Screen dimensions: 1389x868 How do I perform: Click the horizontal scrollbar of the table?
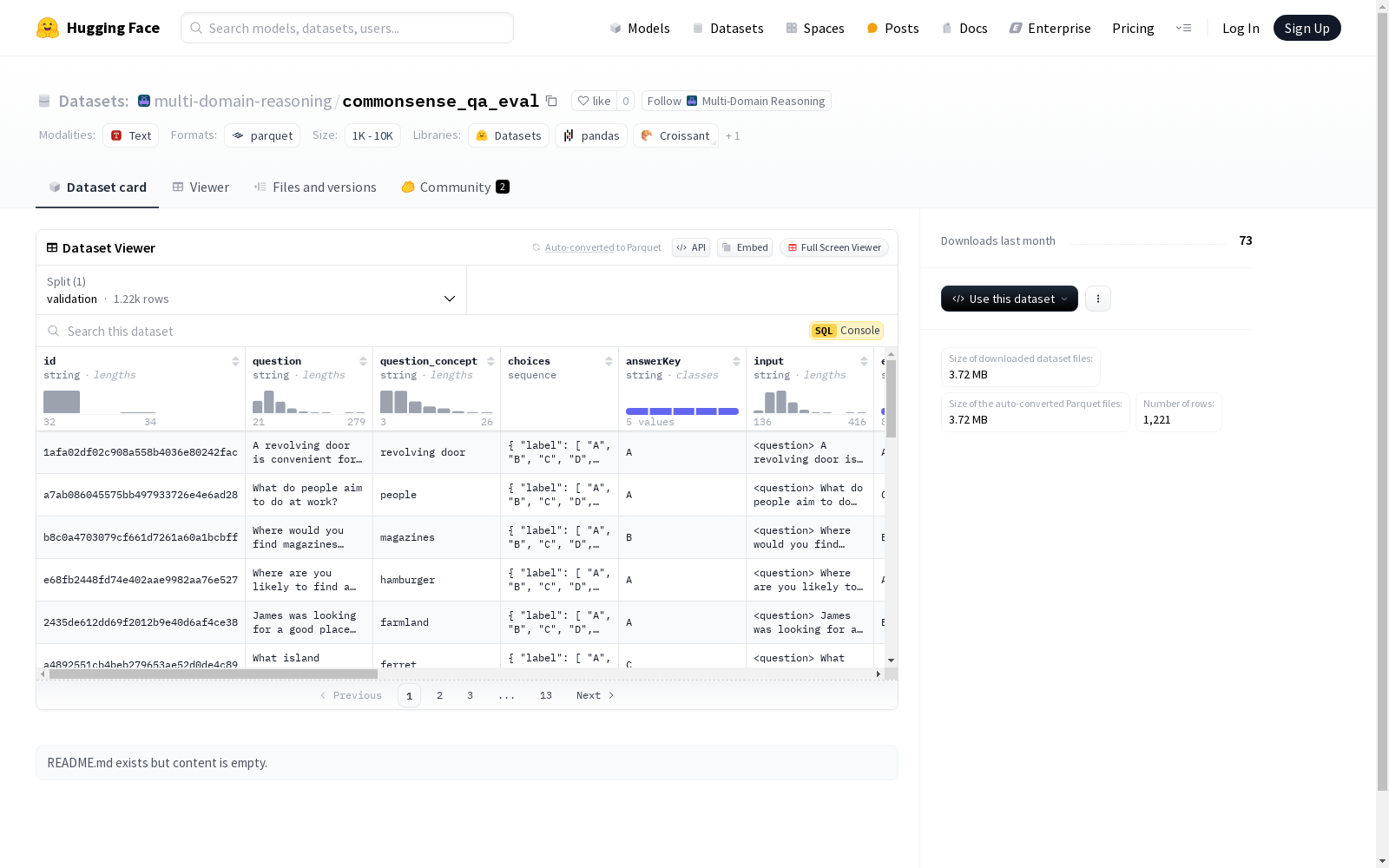click(x=213, y=674)
